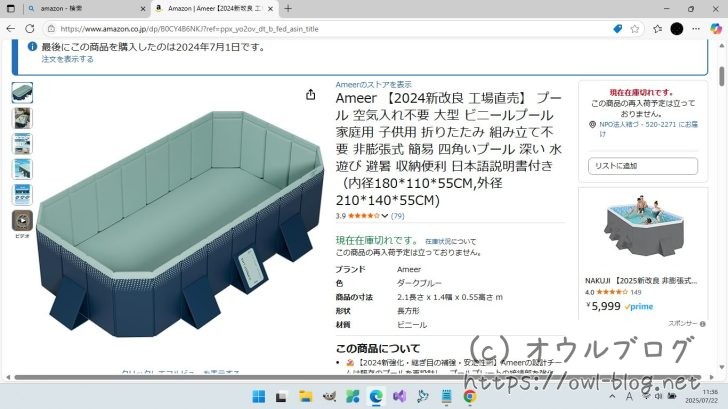Image resolution: width=728 pixels, height=409 pixels.
Task: Visit the Ameer store link
Action: (373, 84)
